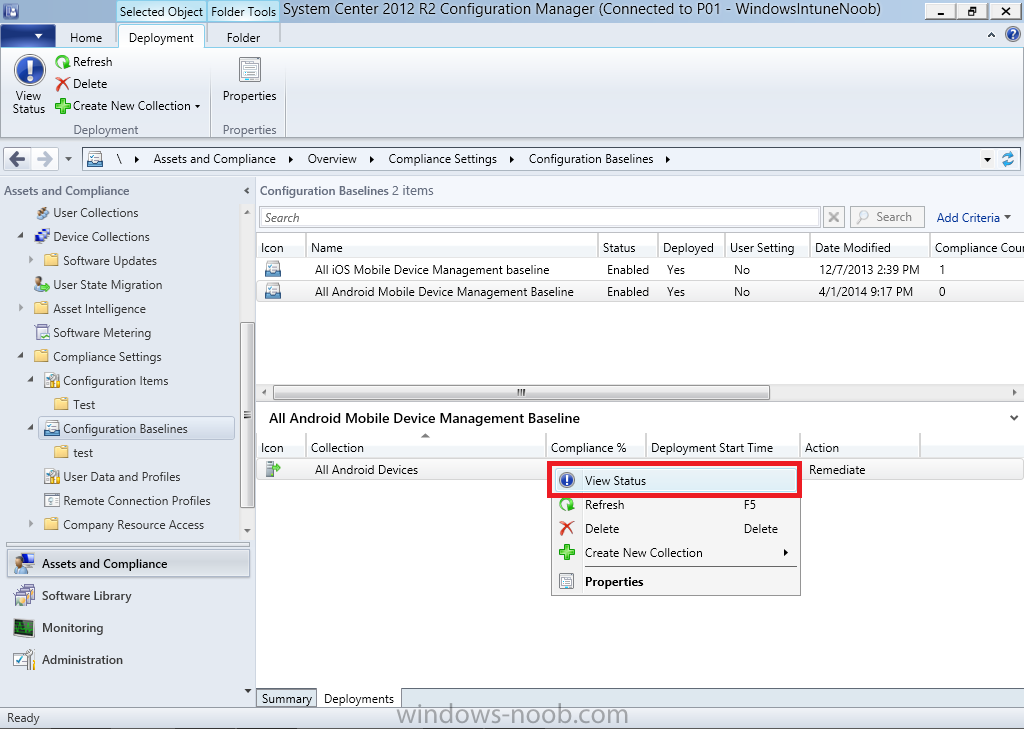The height and width of the screenshot is (729, 1024).
Task: Select Device Collections tree node
Action: click(x=101, y=236)
